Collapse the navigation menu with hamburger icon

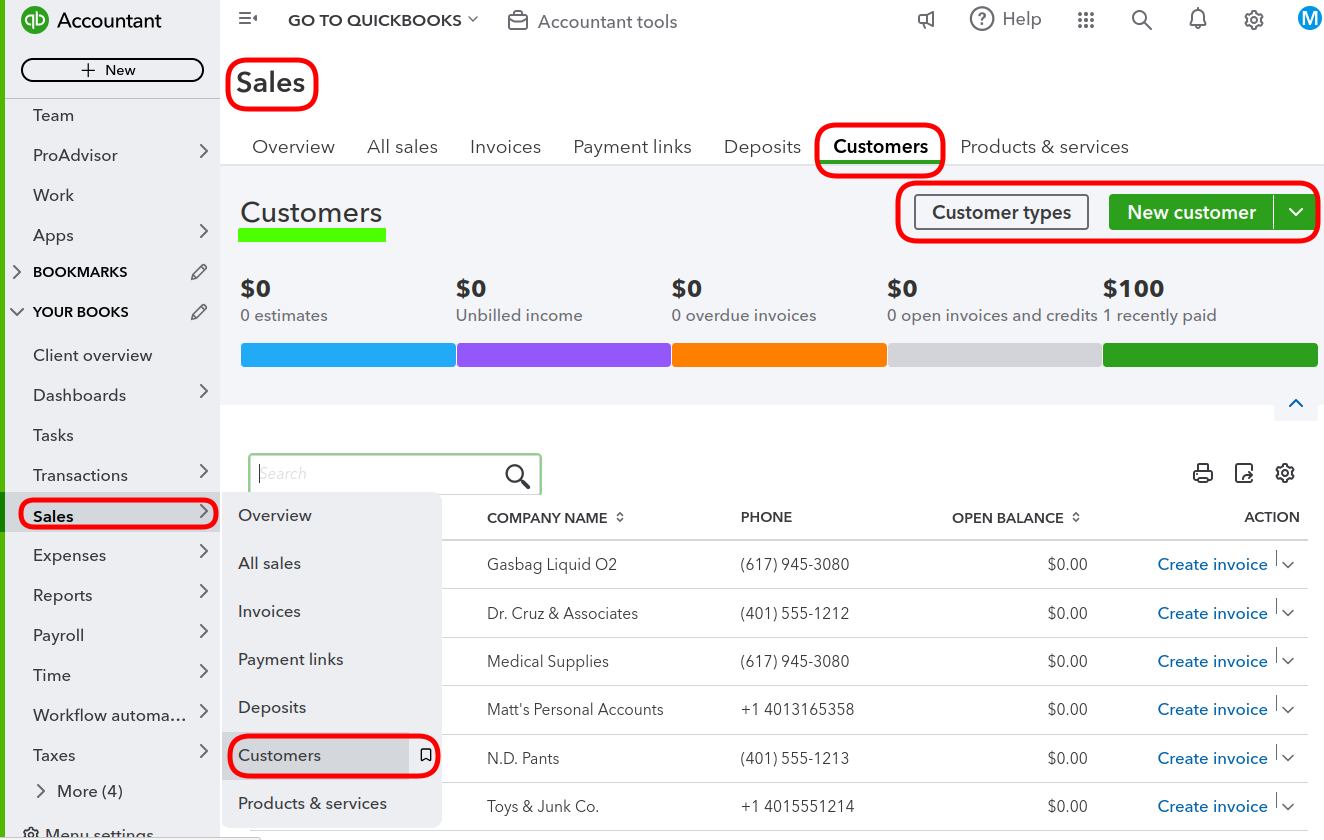point(248,19)
